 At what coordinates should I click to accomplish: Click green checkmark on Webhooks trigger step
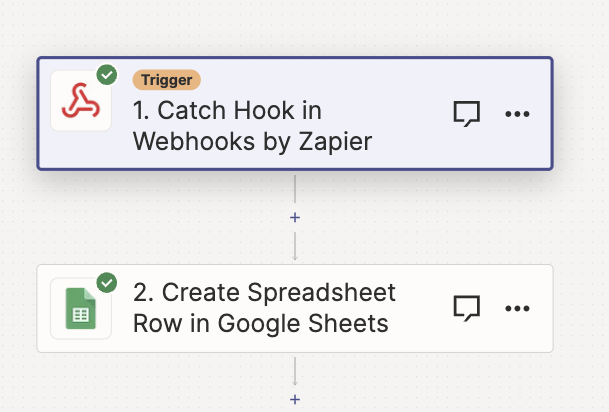click(105, 75)
